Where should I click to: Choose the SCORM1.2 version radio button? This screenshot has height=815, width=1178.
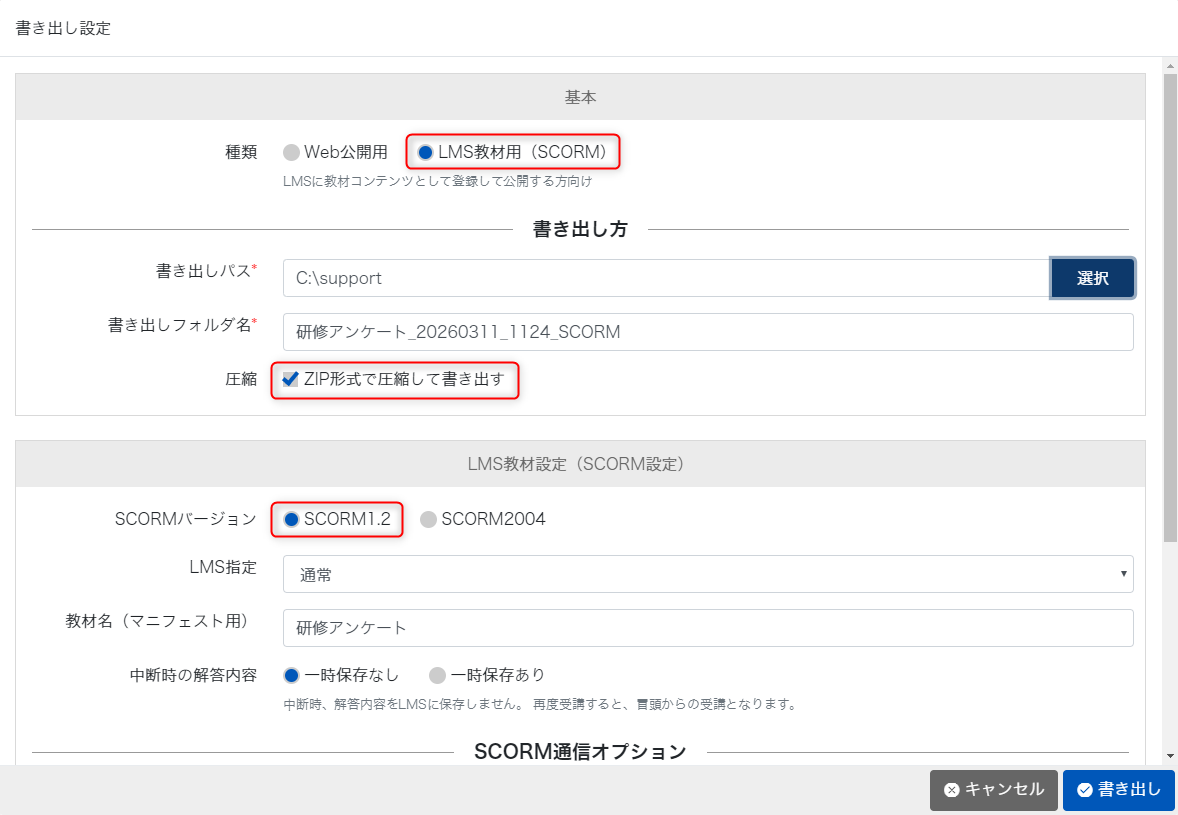[291, 519]
